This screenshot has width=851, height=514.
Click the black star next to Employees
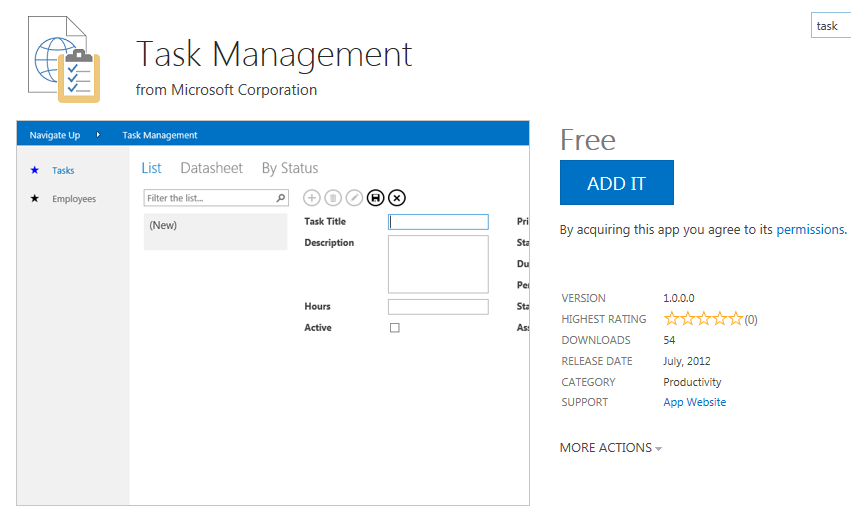[35, 198]
